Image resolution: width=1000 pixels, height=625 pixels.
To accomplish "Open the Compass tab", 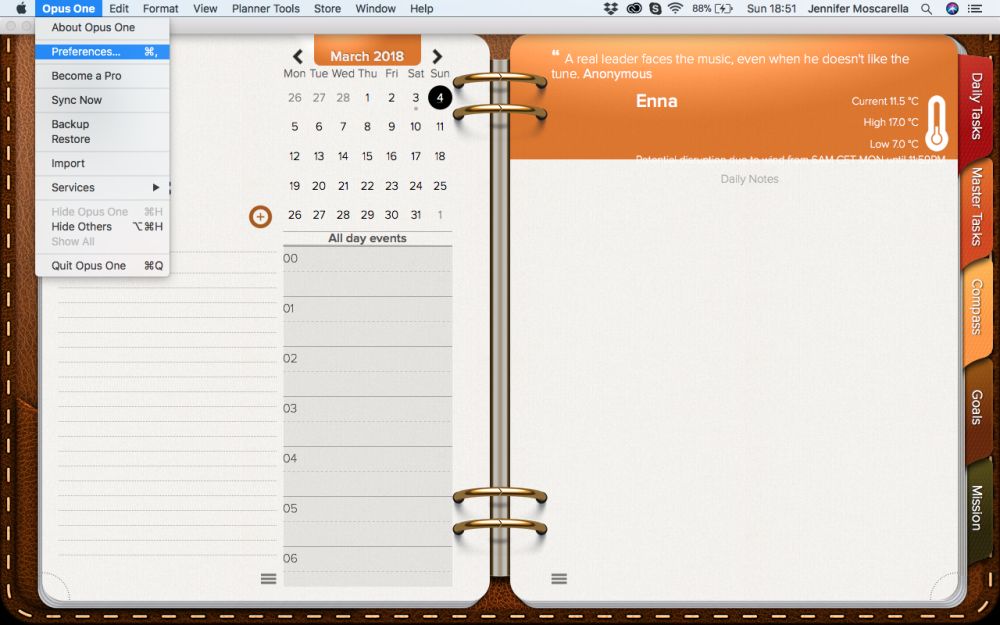I will pos(976,307).
